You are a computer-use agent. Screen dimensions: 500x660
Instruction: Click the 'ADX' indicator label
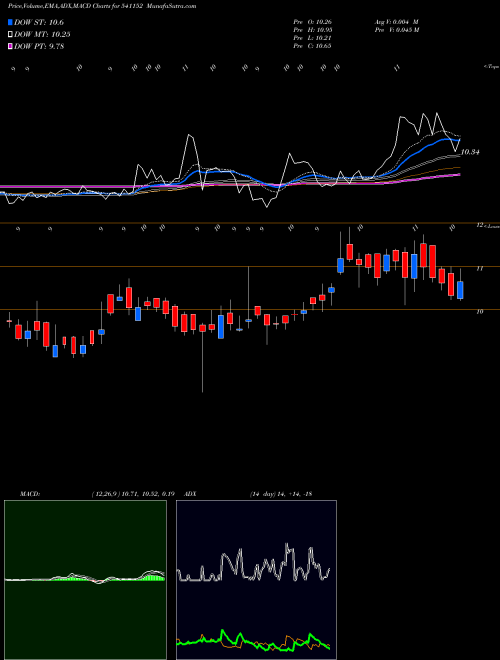pos(191,494)
